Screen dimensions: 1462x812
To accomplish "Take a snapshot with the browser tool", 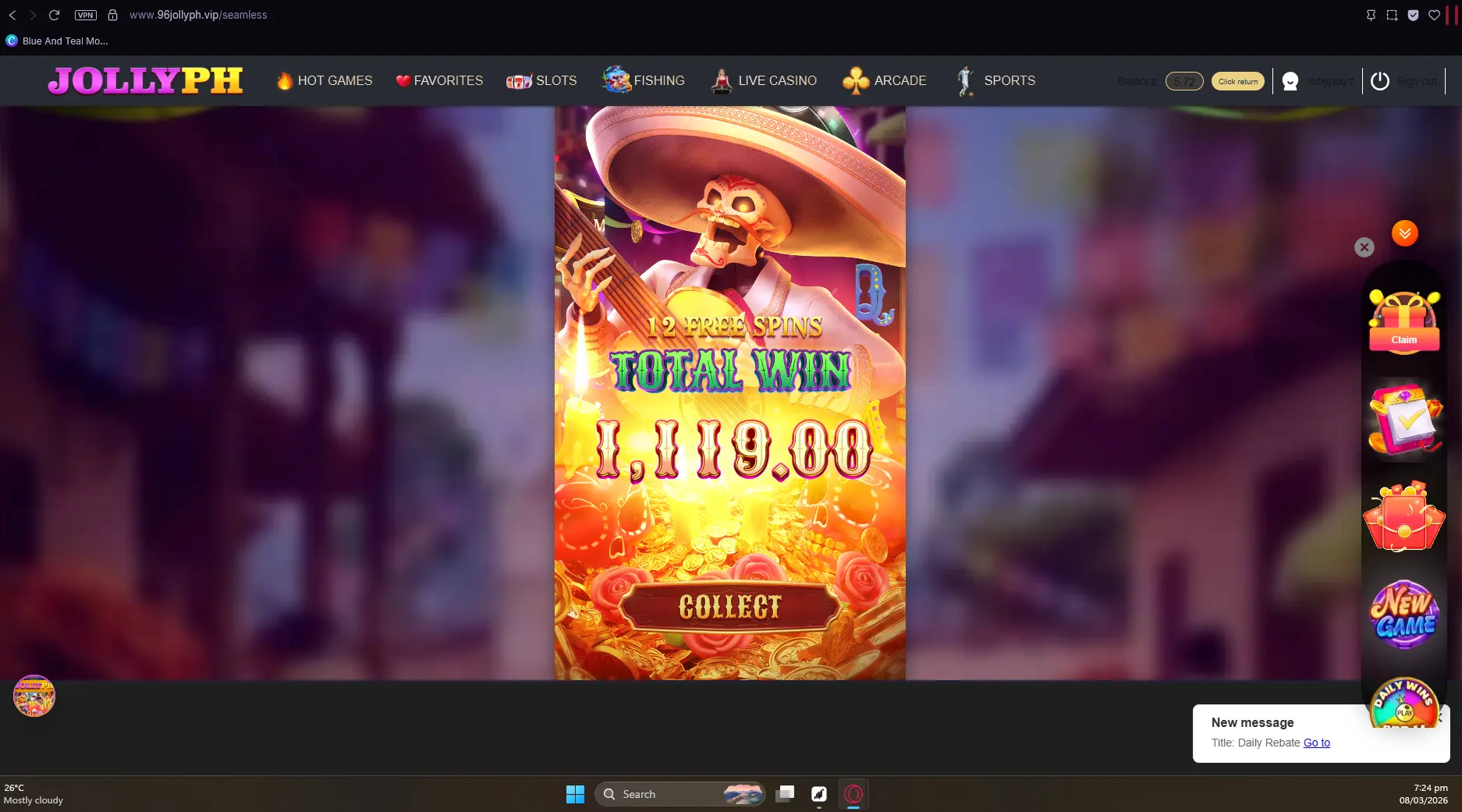I will coord(1392,15).
